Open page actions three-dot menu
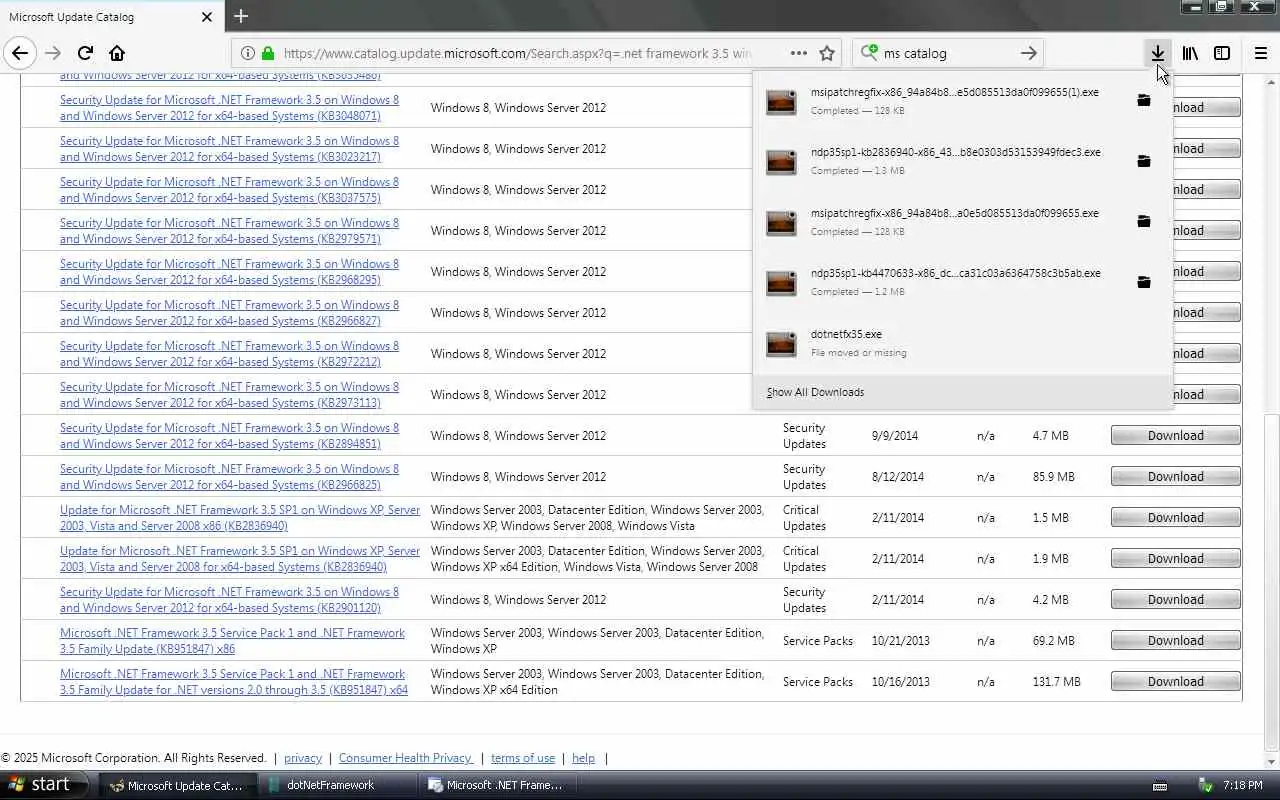The image size is (1280, 800). [798, 53]
